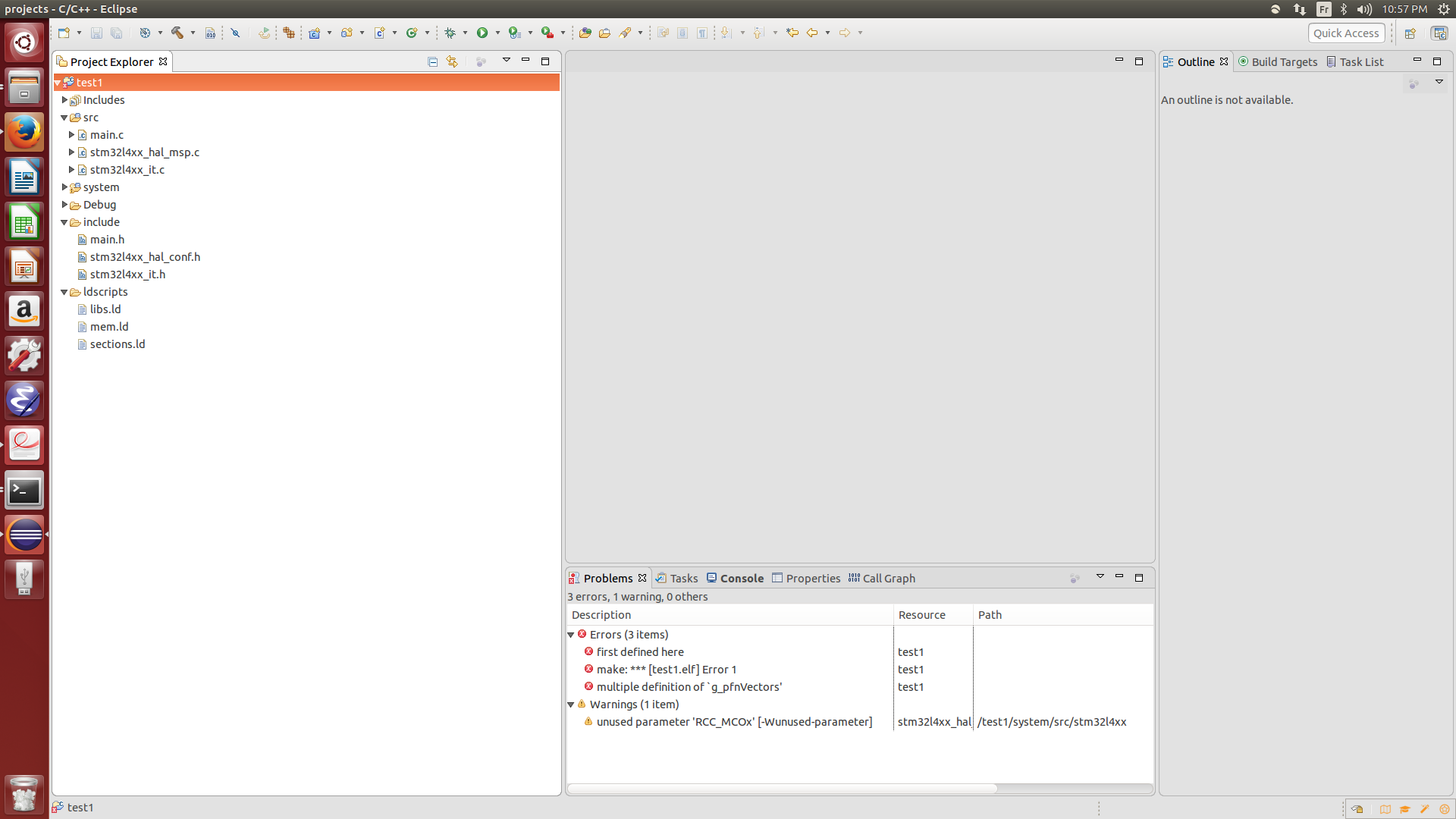
Task: Click the Resource column header
Action: tap(933, 615)
